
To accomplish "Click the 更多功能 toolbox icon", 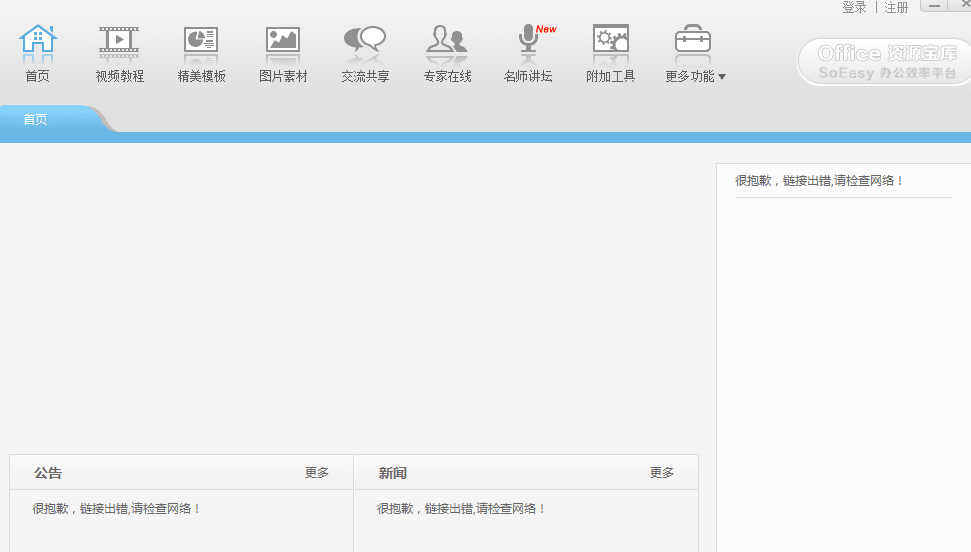I will [692, 40].
